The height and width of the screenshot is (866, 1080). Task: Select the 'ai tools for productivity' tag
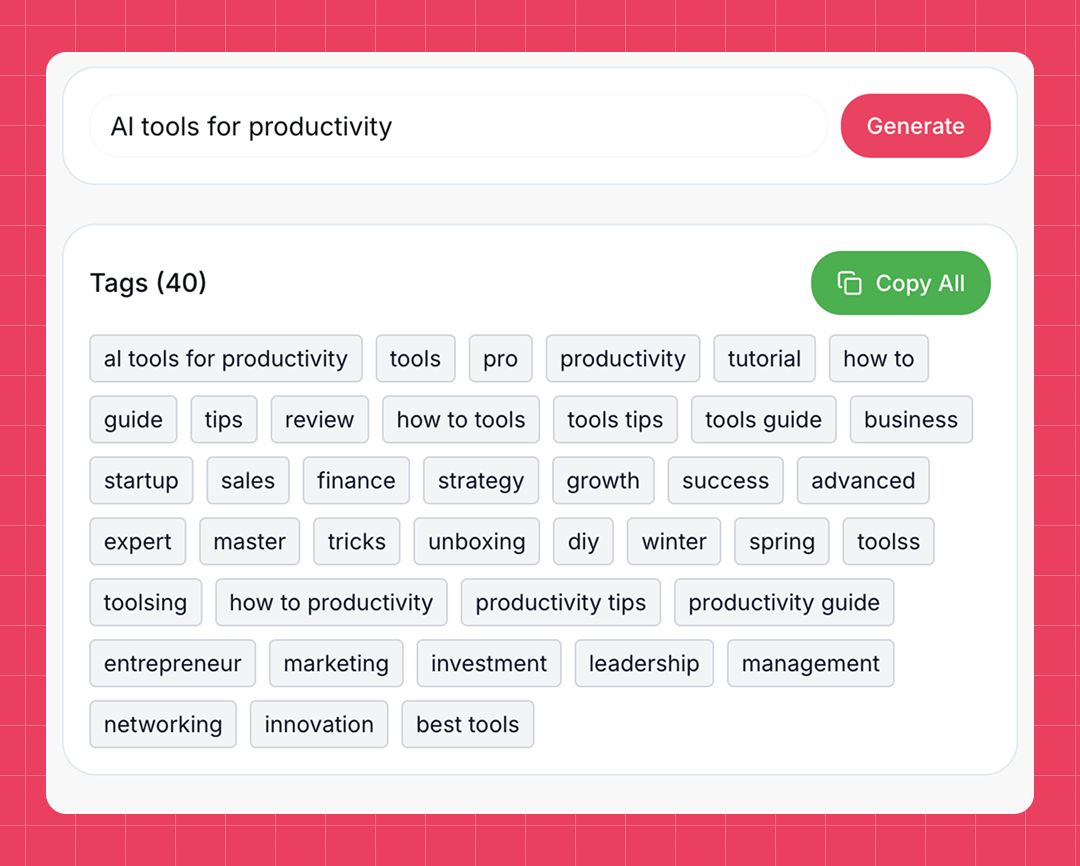(x=226, y=359)
